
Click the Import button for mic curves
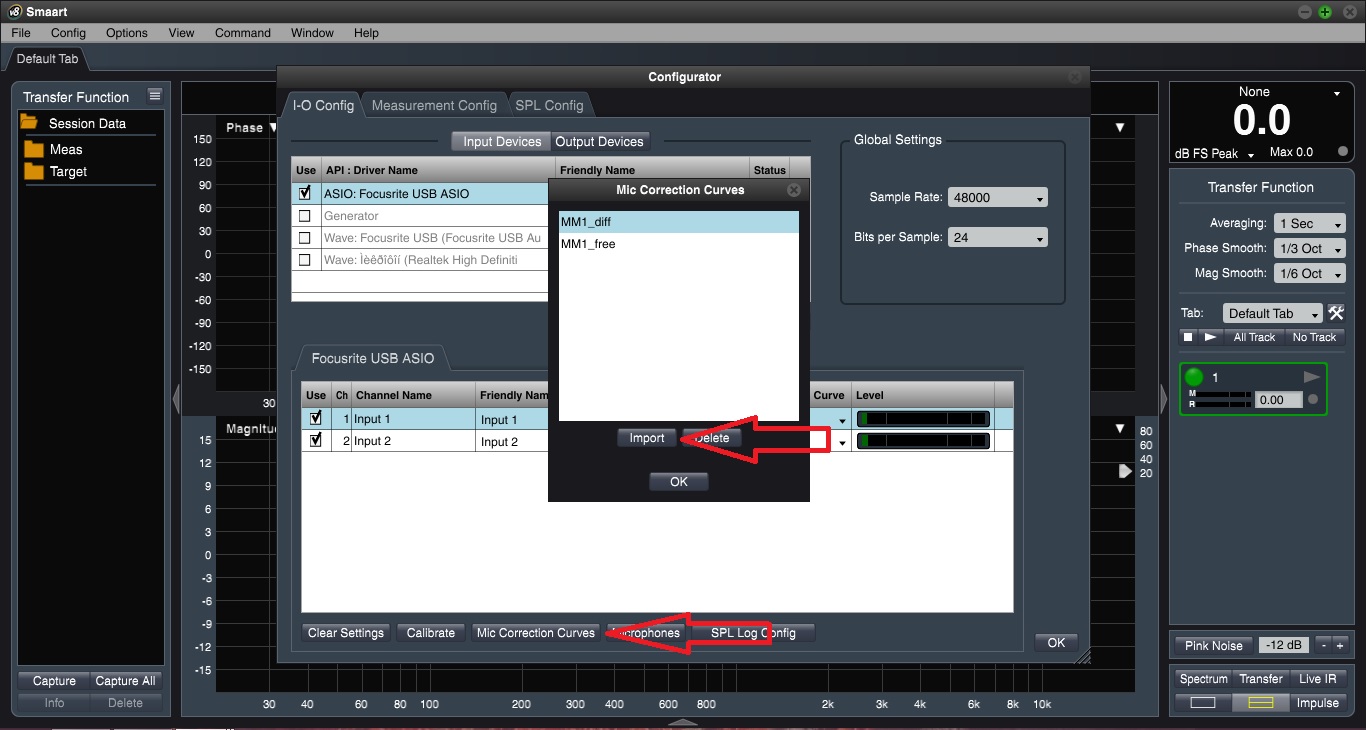tap(647, 438)
